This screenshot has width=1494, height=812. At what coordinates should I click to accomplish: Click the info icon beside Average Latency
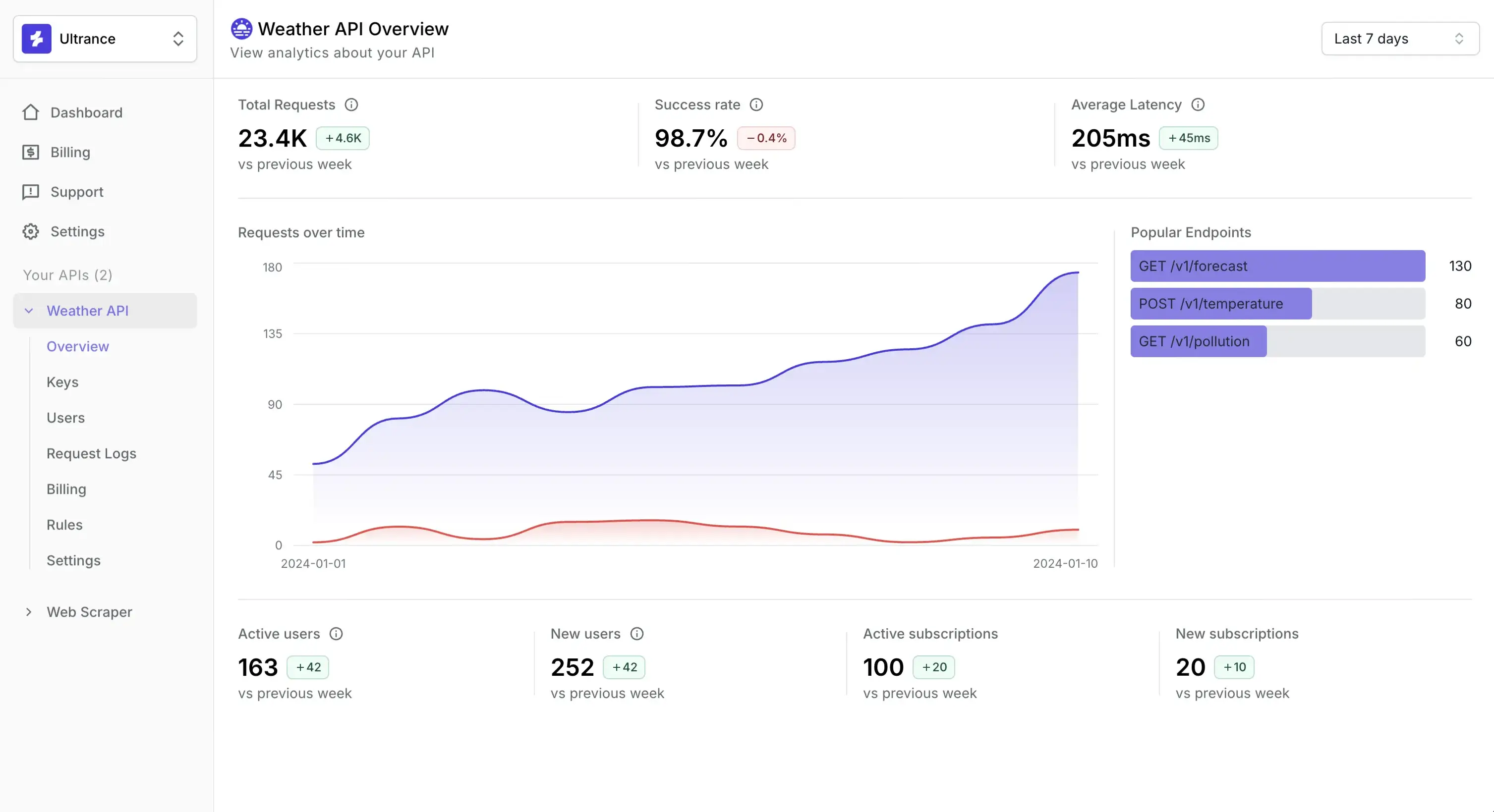(1199, 105)
